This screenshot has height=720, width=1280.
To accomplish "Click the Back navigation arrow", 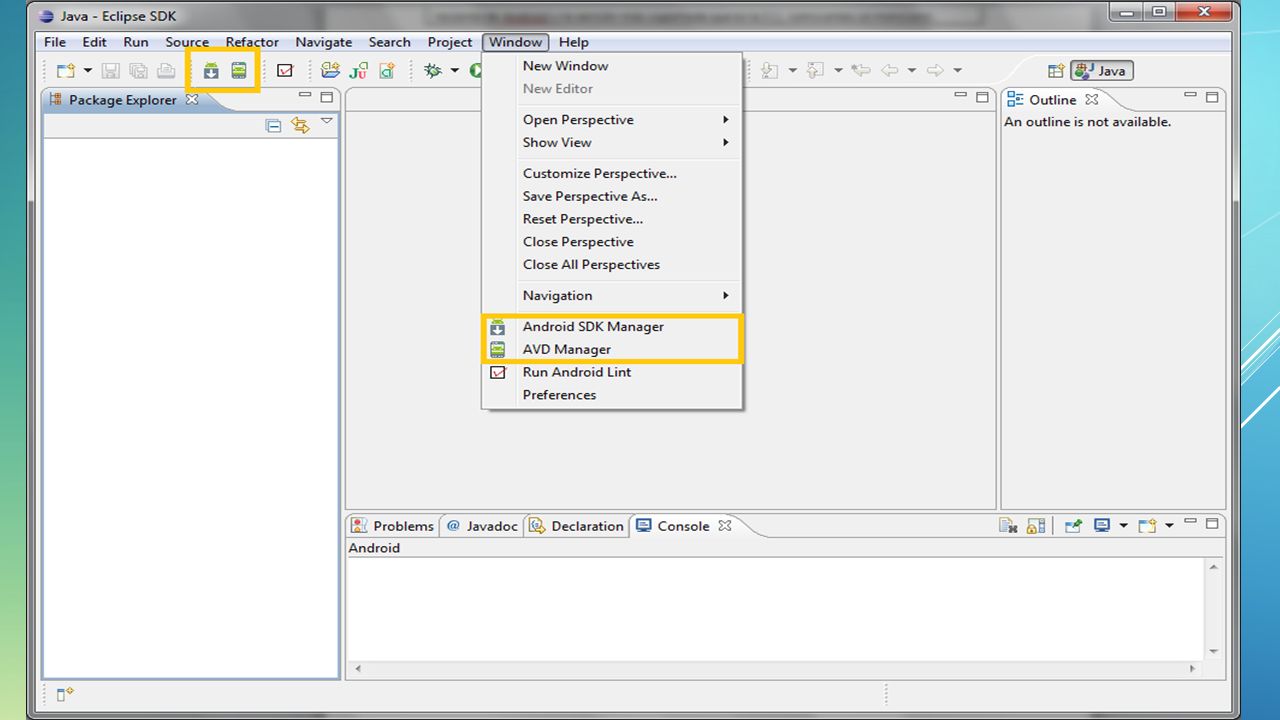I will pyautogui.click(x=889, y=70).
